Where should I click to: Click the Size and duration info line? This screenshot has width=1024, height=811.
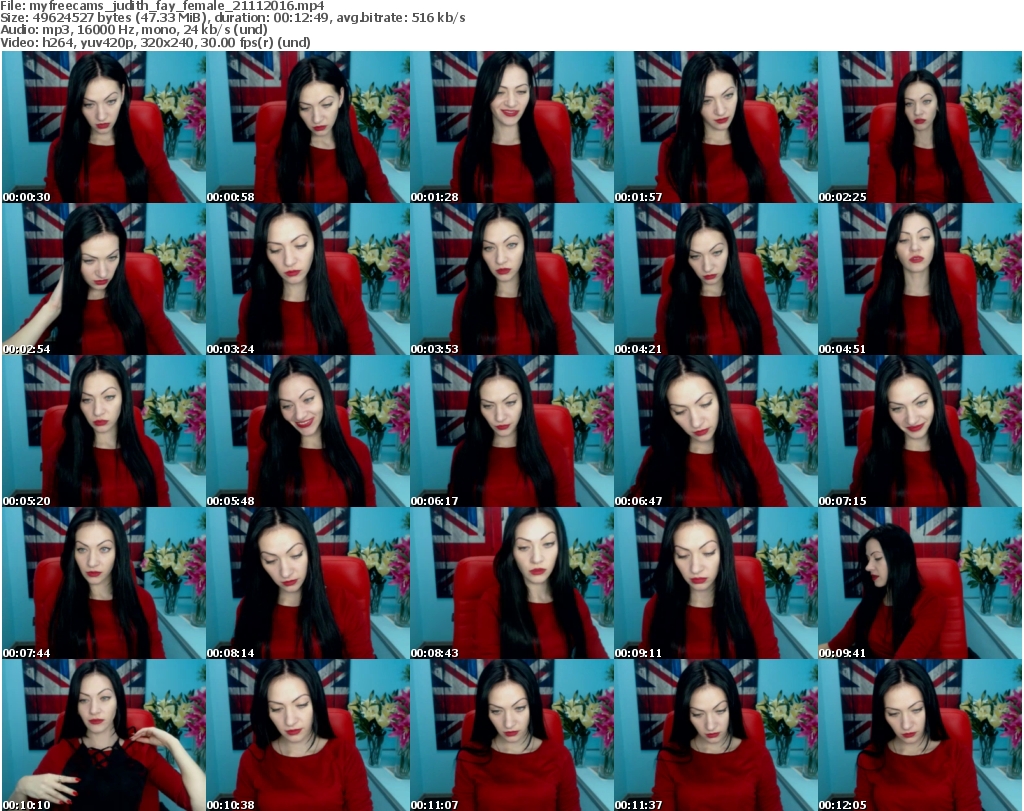pyautogui.click(x=232, y=18)
